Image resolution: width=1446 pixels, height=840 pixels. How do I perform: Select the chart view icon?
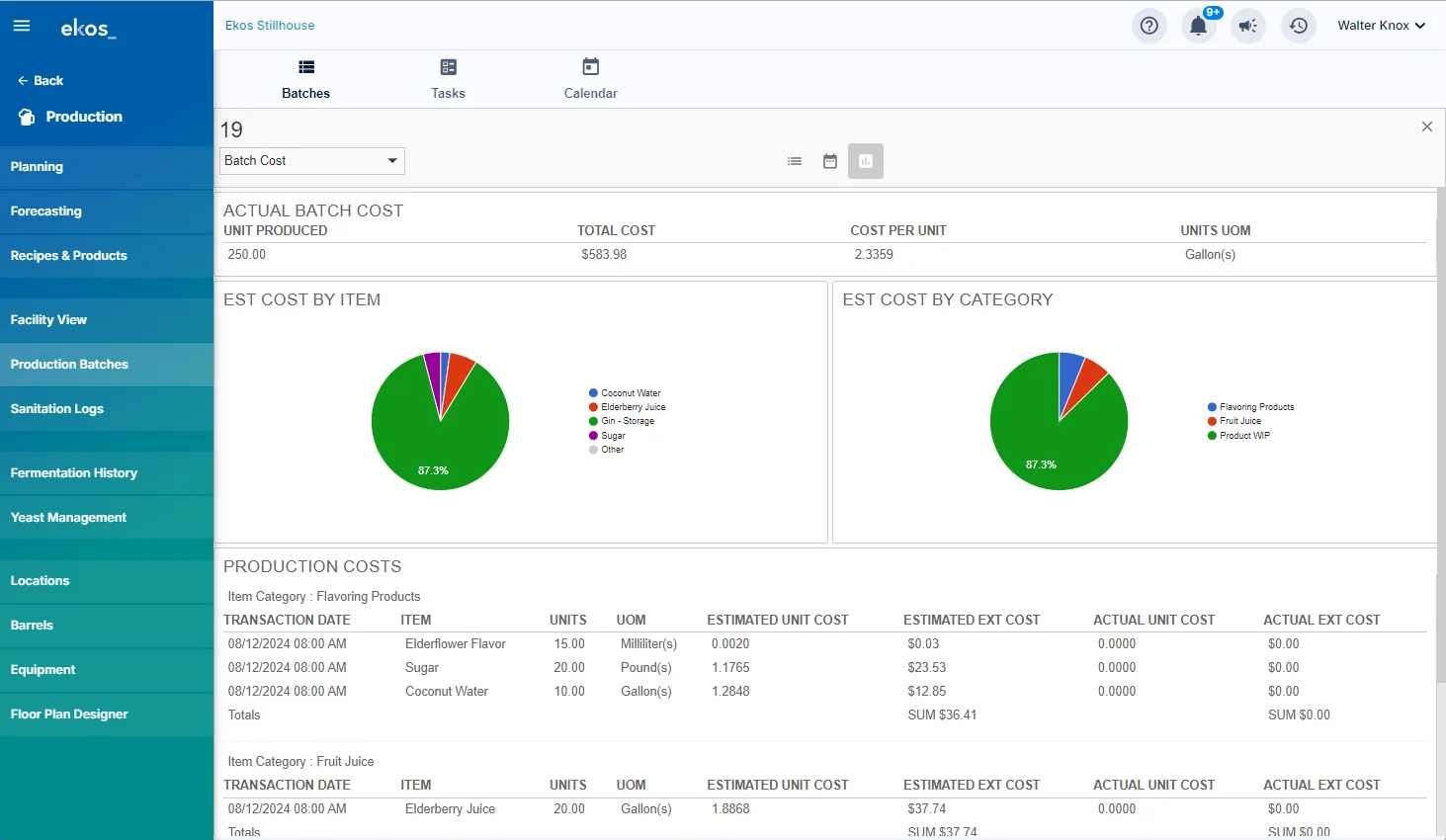coord(866,161)
